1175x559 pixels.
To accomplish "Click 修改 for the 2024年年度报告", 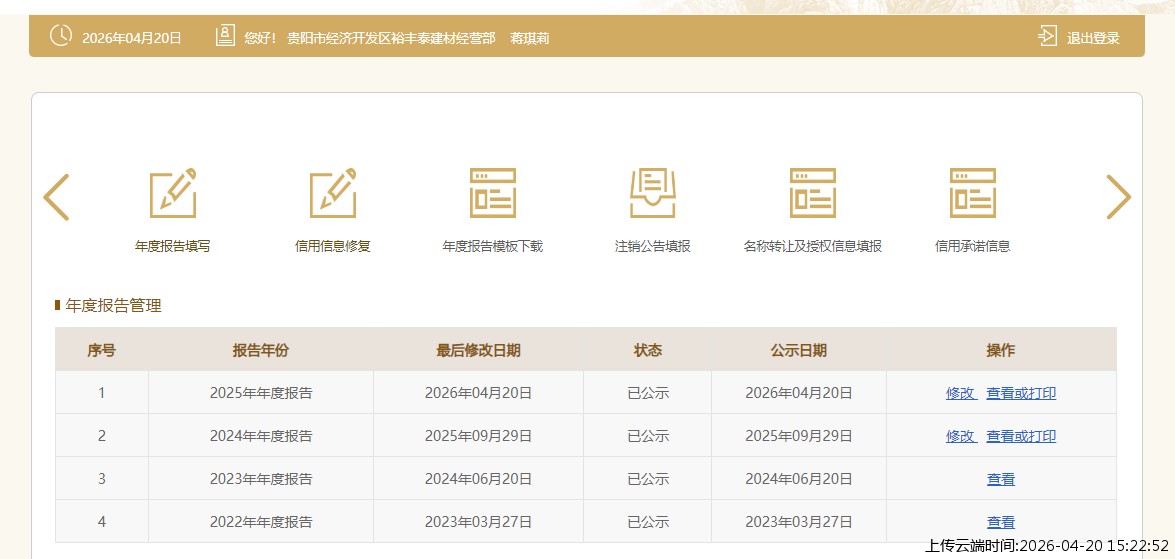I will coord(960,437).
